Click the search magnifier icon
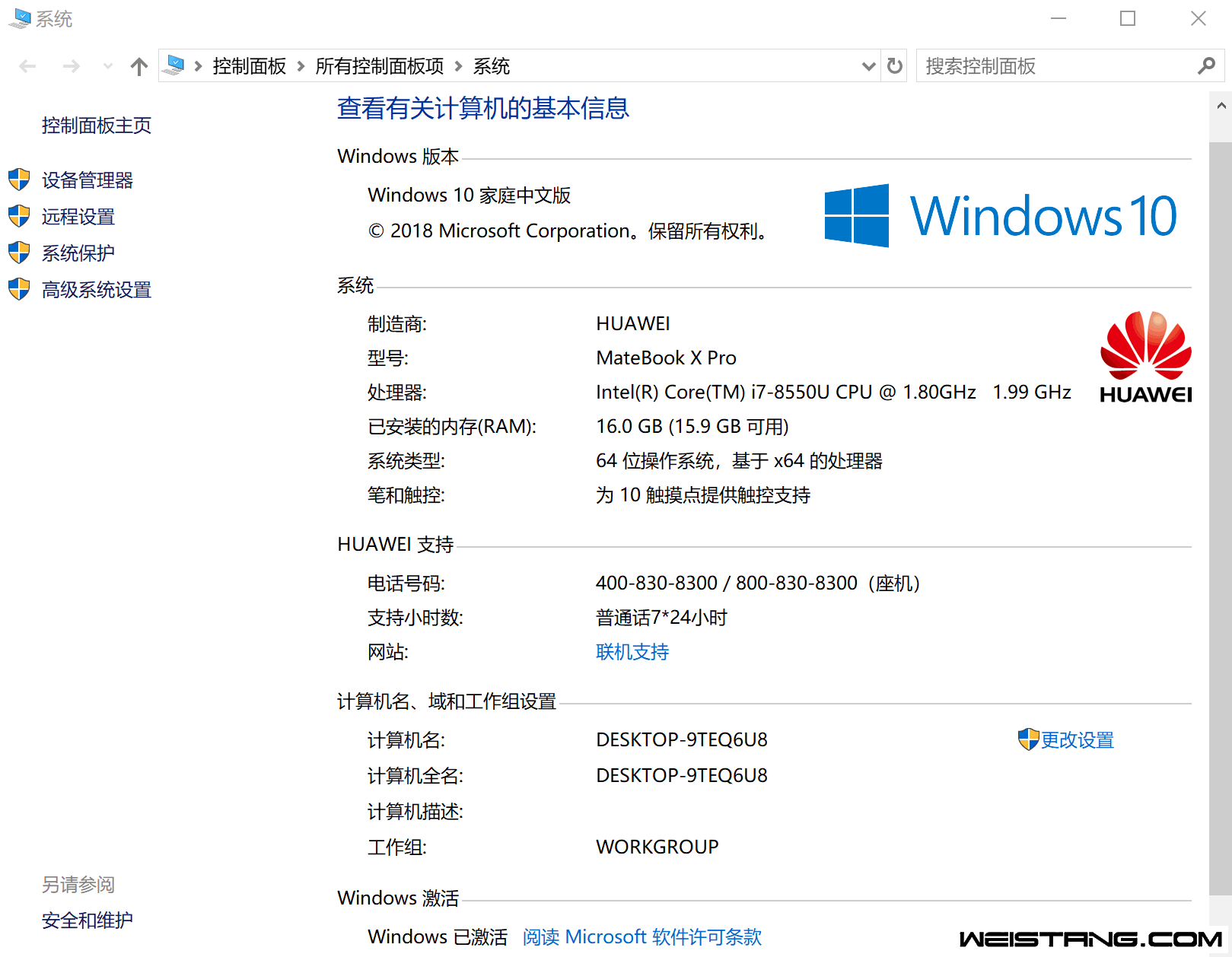Image resolution: width=1232 pixels, height=957 pixels. pyautogui.click(x=1205, y=66)
